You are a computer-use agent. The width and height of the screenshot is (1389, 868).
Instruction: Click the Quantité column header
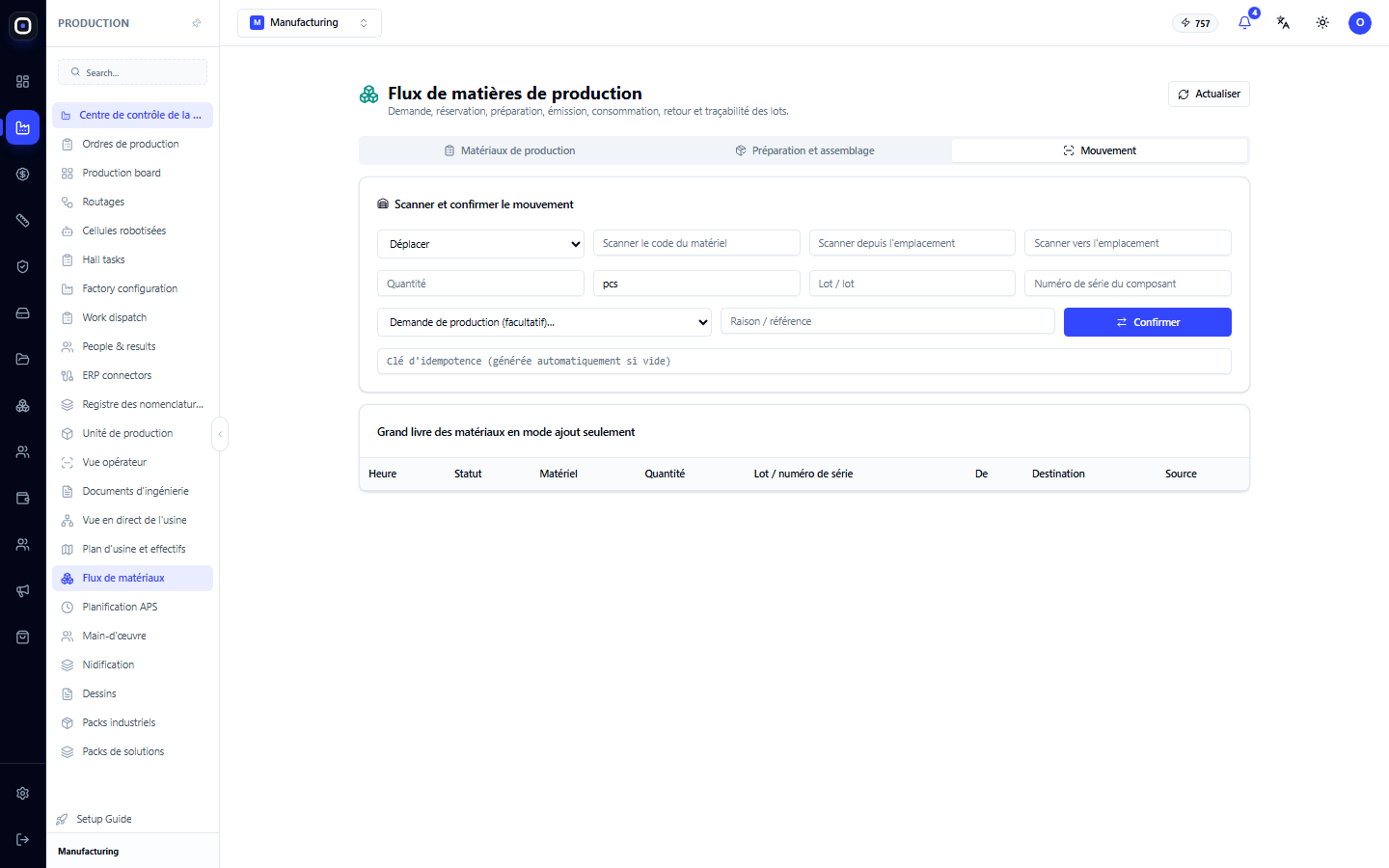pos(665,474)
